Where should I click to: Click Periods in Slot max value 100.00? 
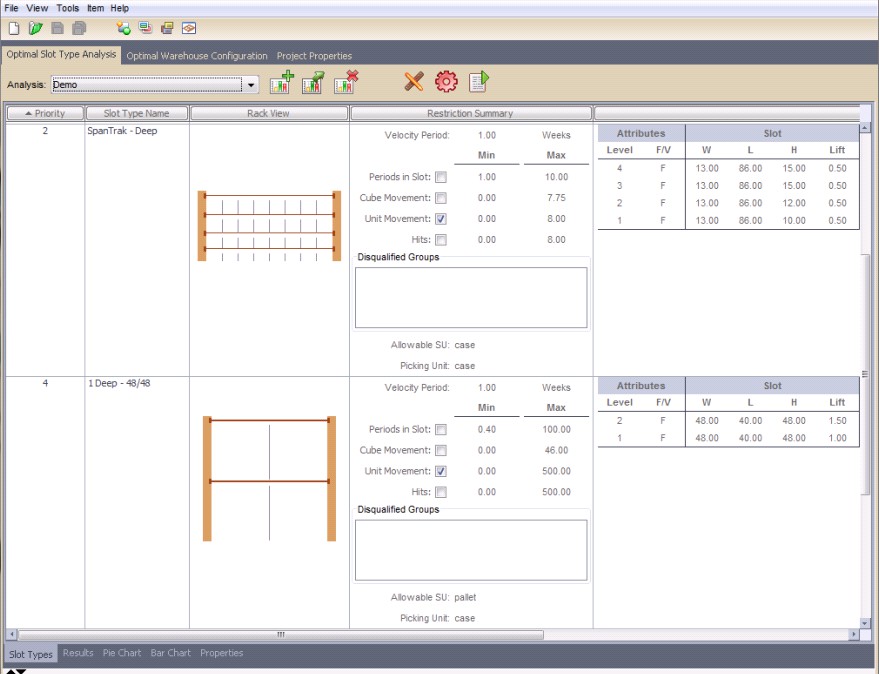[x=556, y=430]
